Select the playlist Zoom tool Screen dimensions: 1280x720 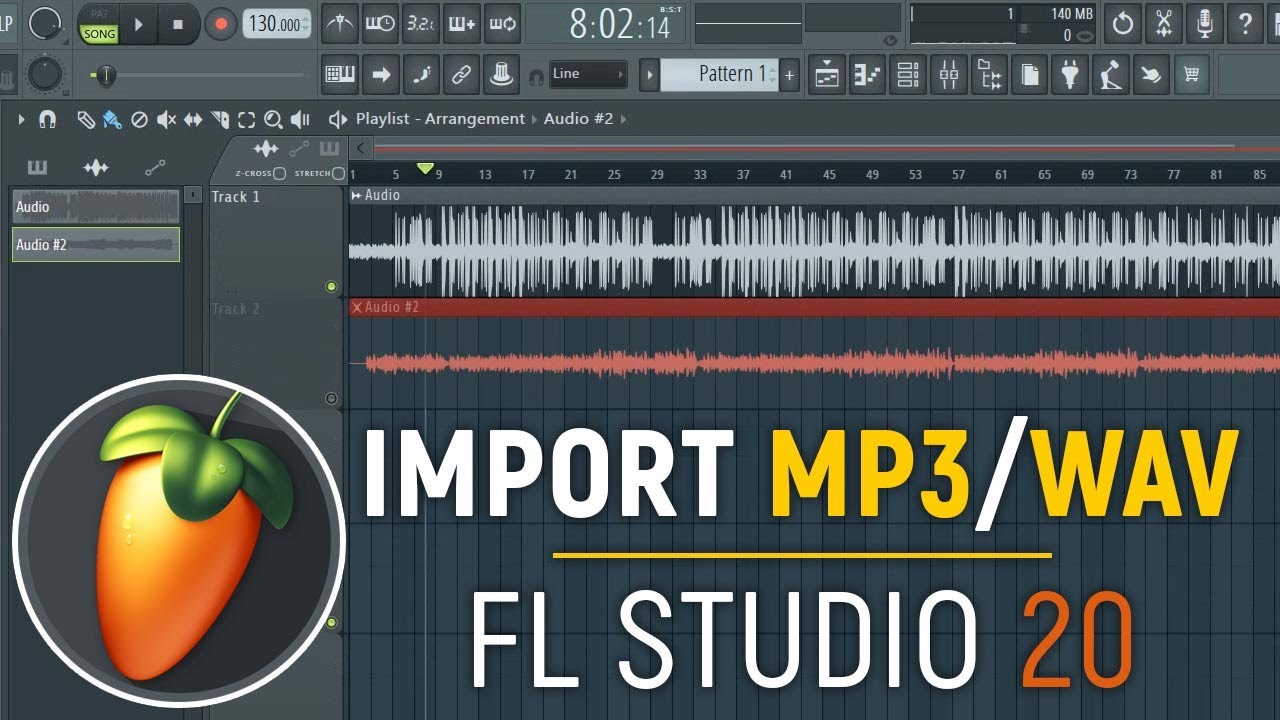click(273, 121)
